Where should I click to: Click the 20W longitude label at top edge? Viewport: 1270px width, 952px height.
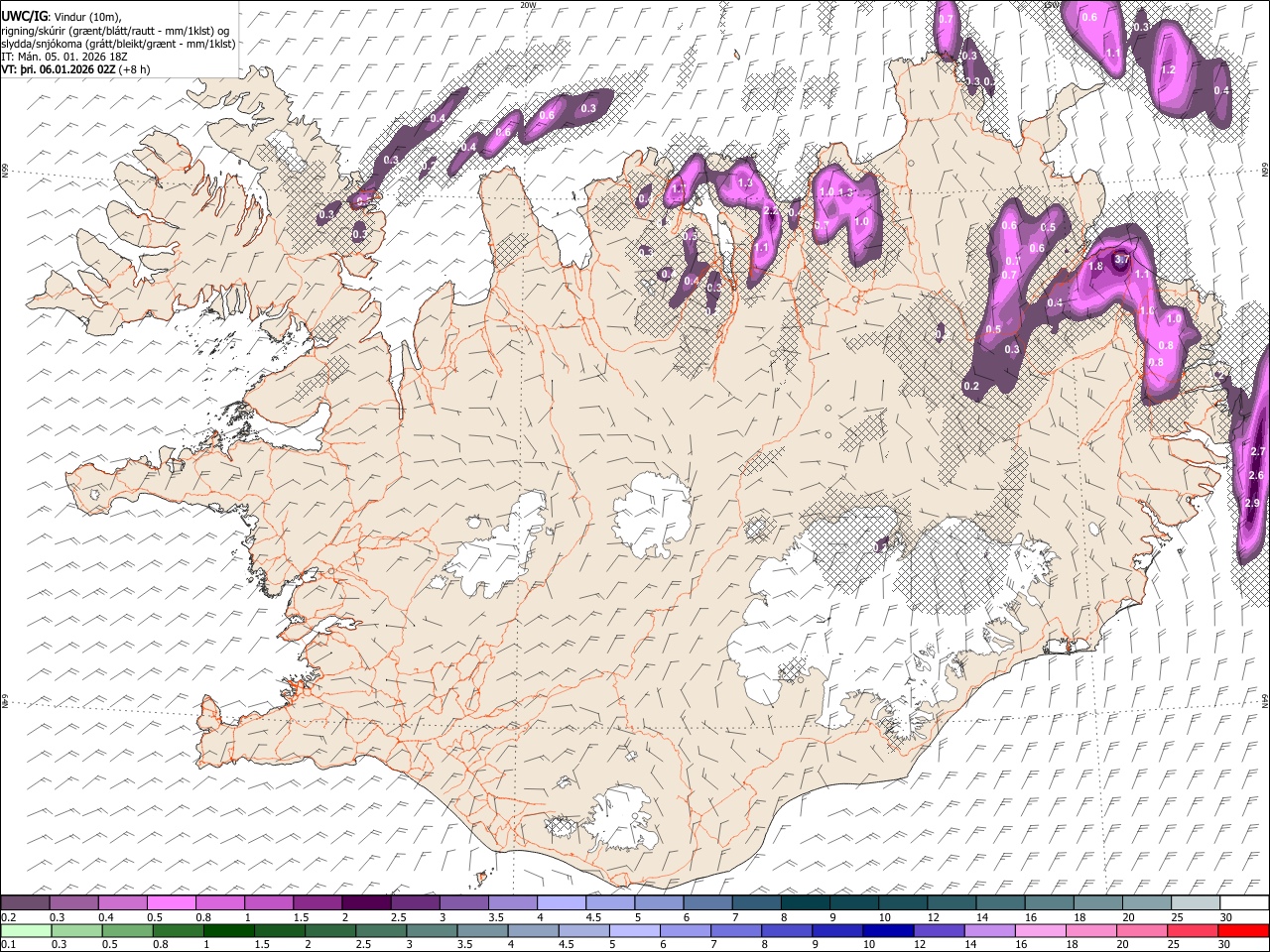click(528, 5)
